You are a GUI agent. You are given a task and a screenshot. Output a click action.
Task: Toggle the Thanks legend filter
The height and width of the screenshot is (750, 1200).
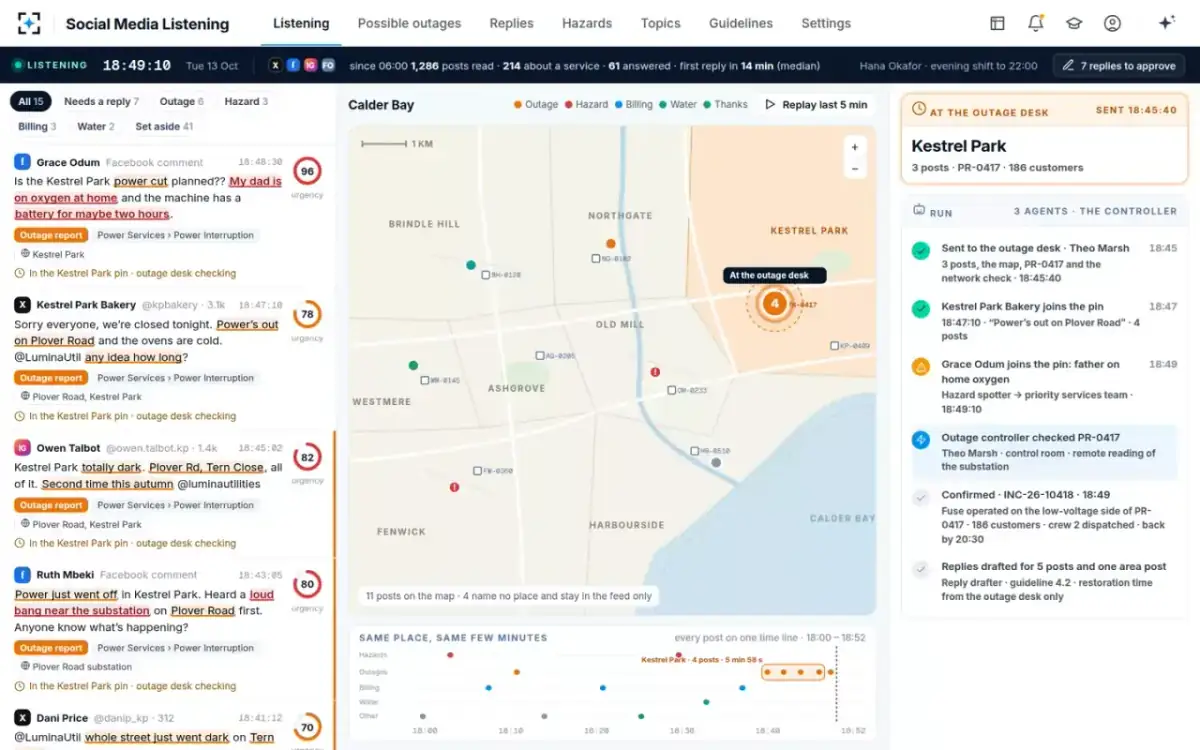pos(725,104)
